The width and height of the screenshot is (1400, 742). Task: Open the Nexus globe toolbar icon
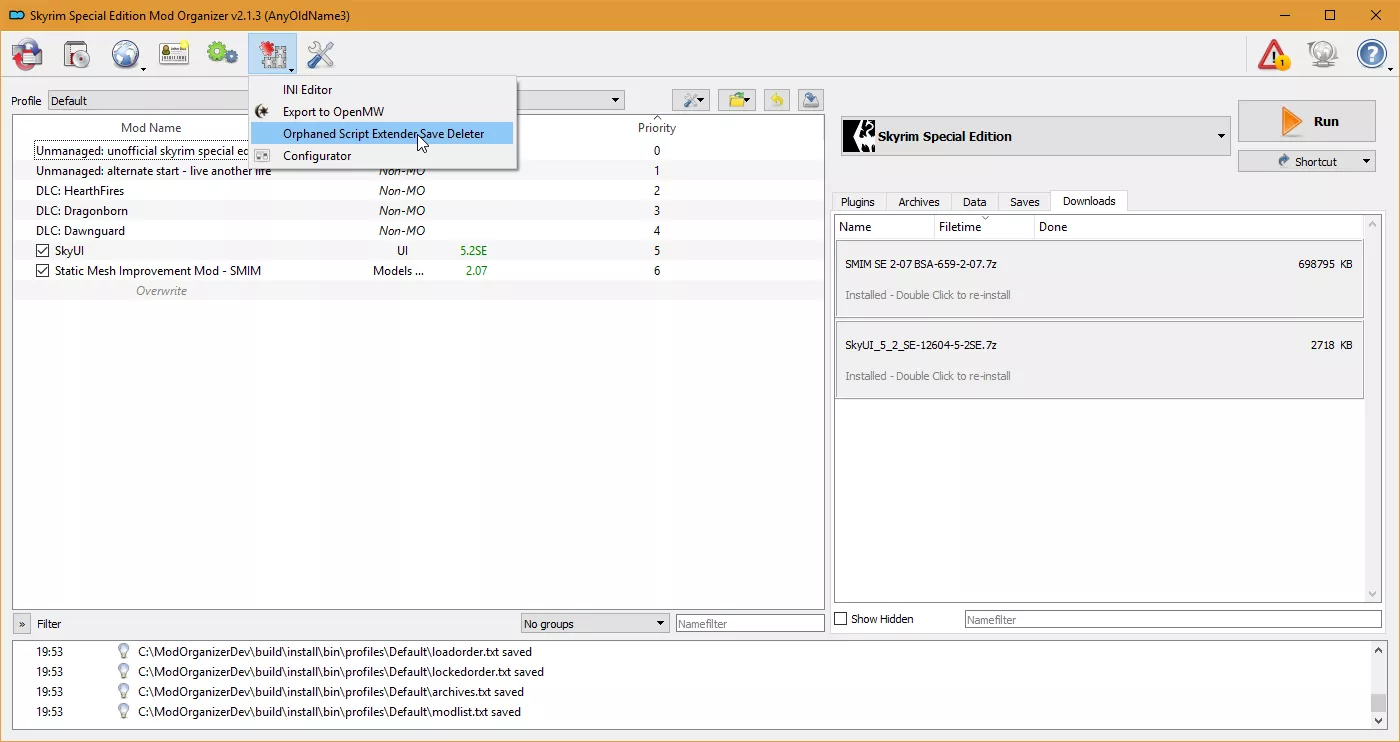point(125,54)
